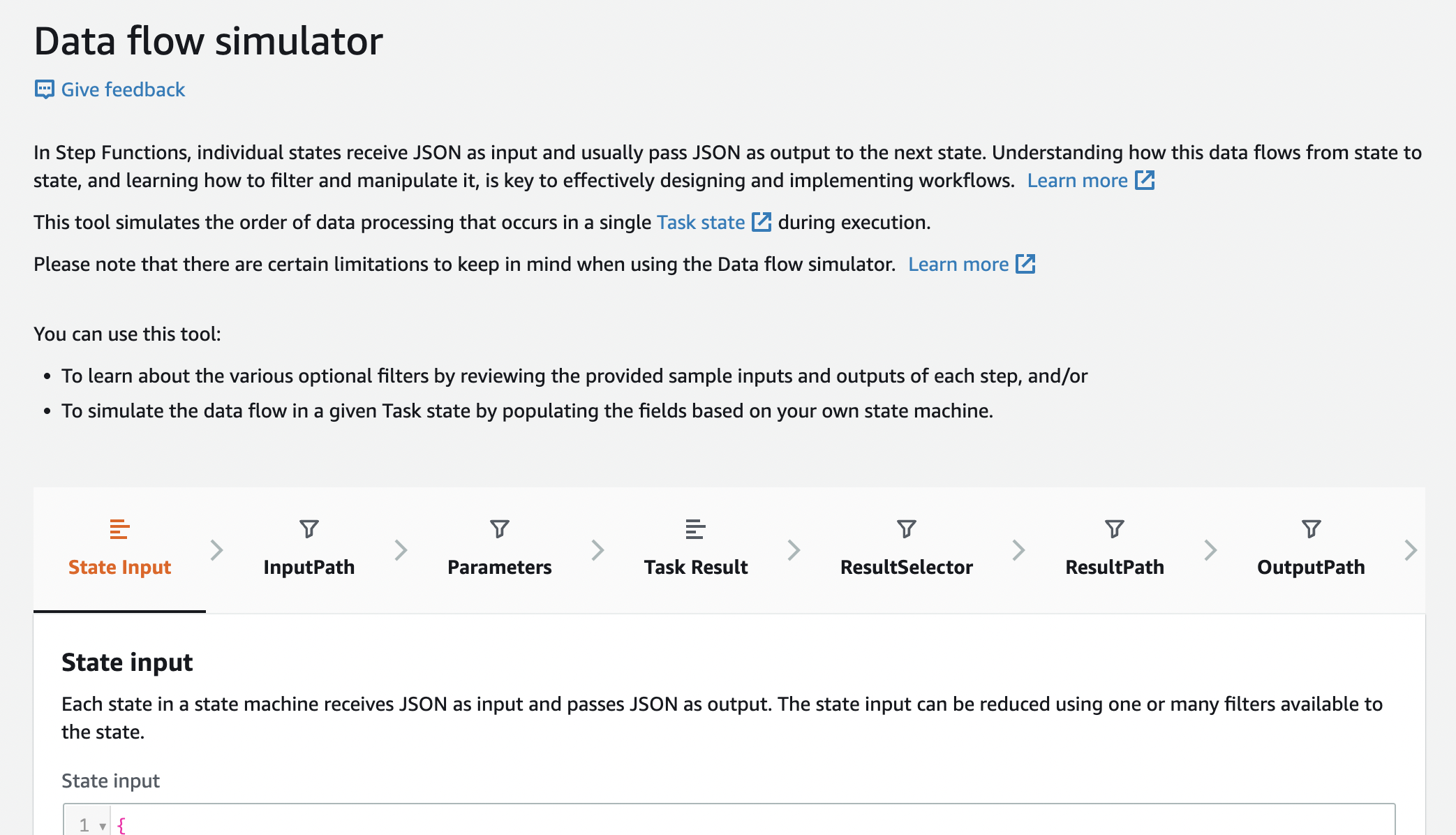Open the Give feedback link
This screenshot has height=835, width=1456.
[123, 89]
